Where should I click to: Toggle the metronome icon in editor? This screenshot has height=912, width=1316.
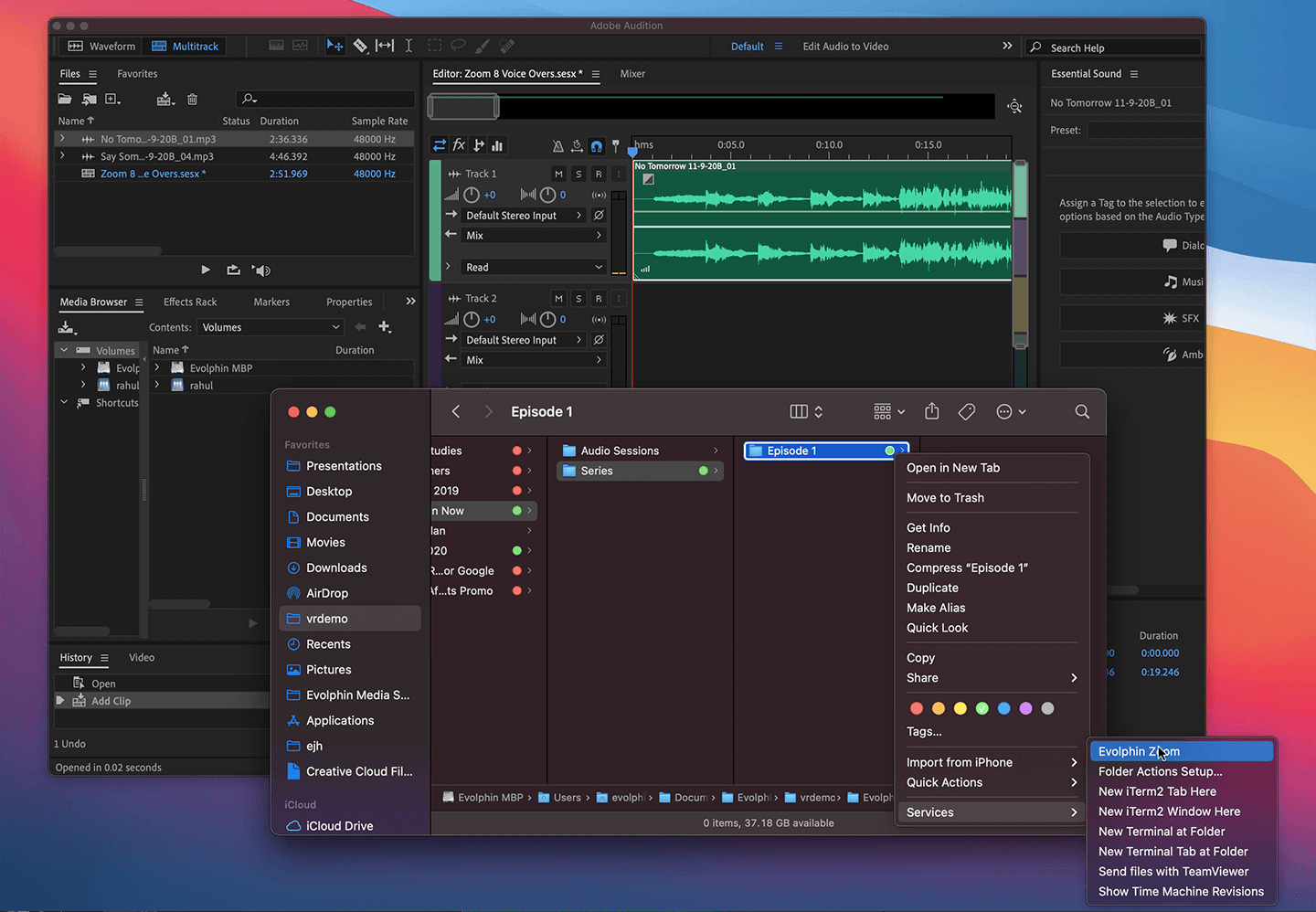tap(557, 146)
